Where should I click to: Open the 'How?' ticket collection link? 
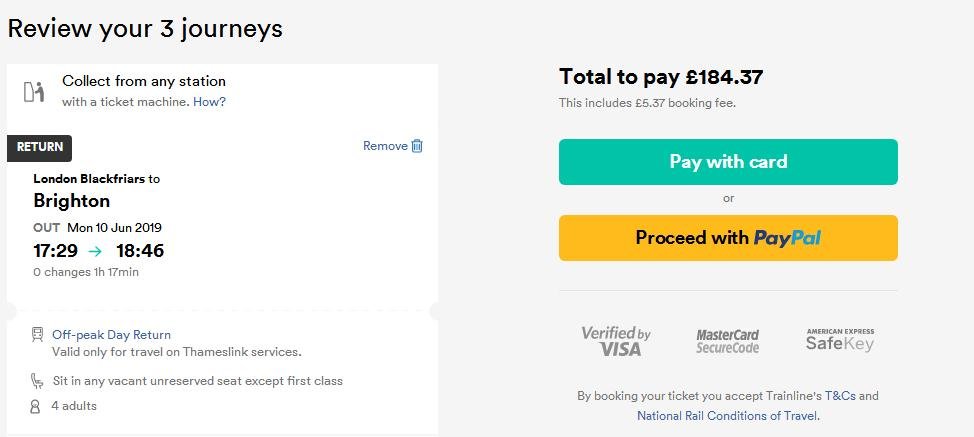pyautogui.click(x=209, y=102)
